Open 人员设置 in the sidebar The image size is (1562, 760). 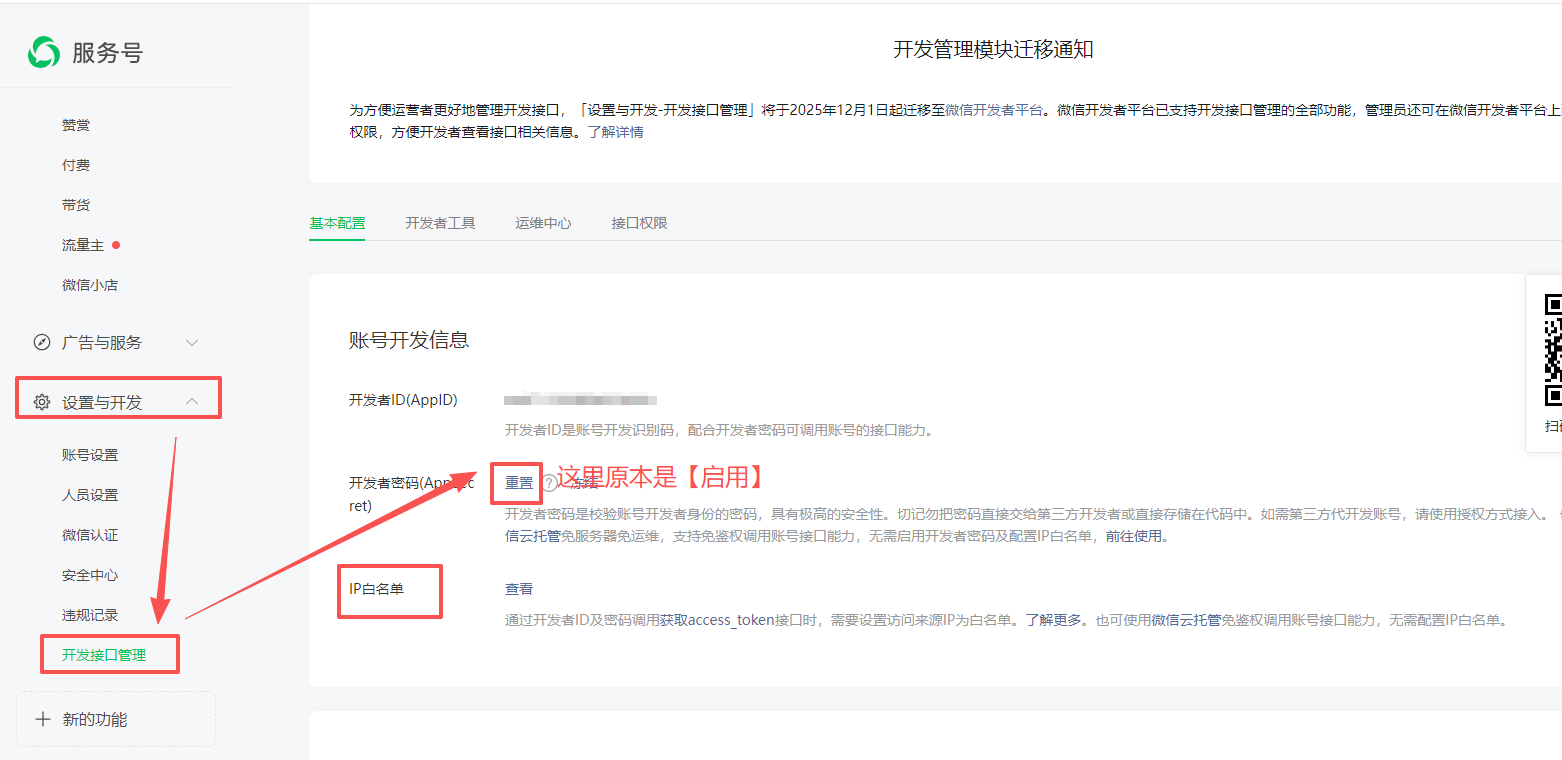90,495
